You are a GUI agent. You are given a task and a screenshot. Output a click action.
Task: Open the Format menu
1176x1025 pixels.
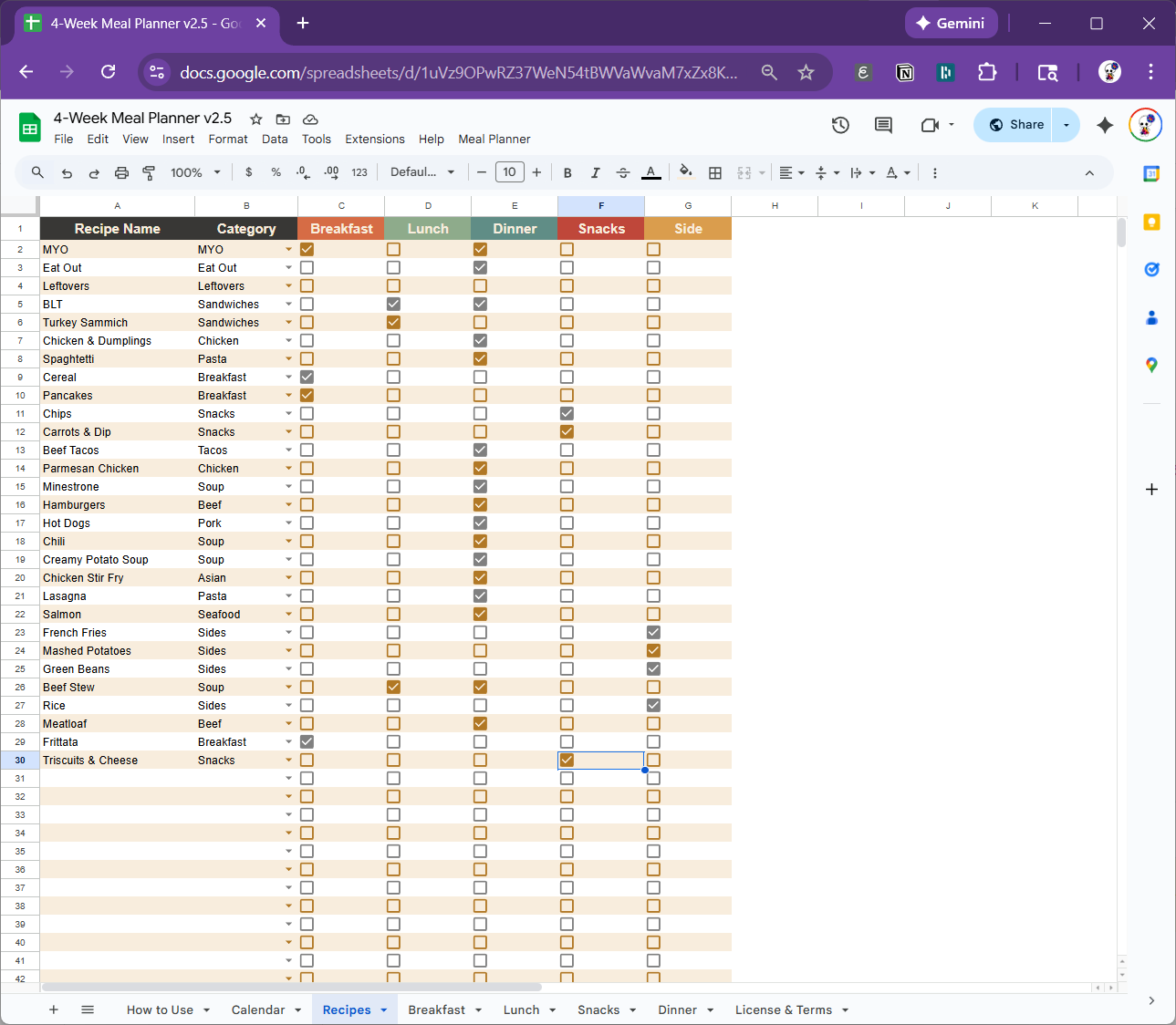tap(228, 139)
